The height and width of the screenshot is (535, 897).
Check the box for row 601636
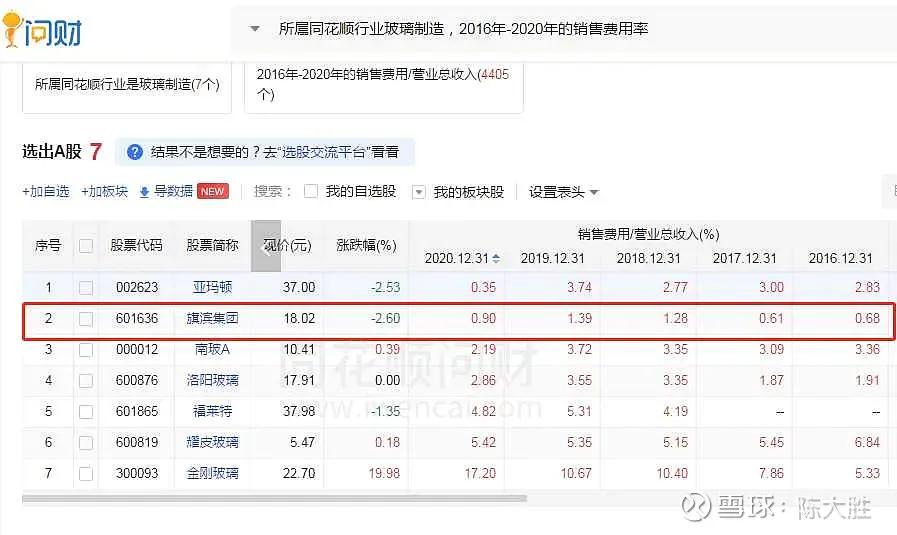[86, 319]
